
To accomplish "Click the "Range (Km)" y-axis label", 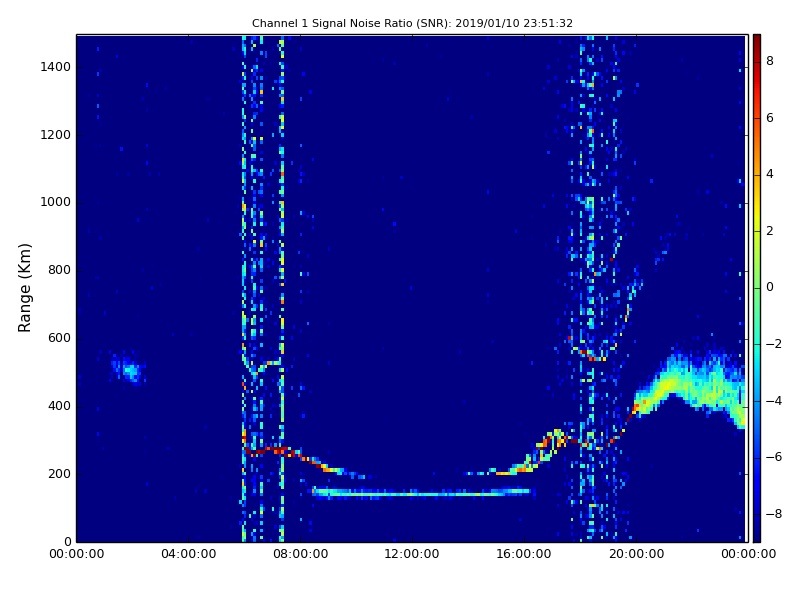I will 24,288.
